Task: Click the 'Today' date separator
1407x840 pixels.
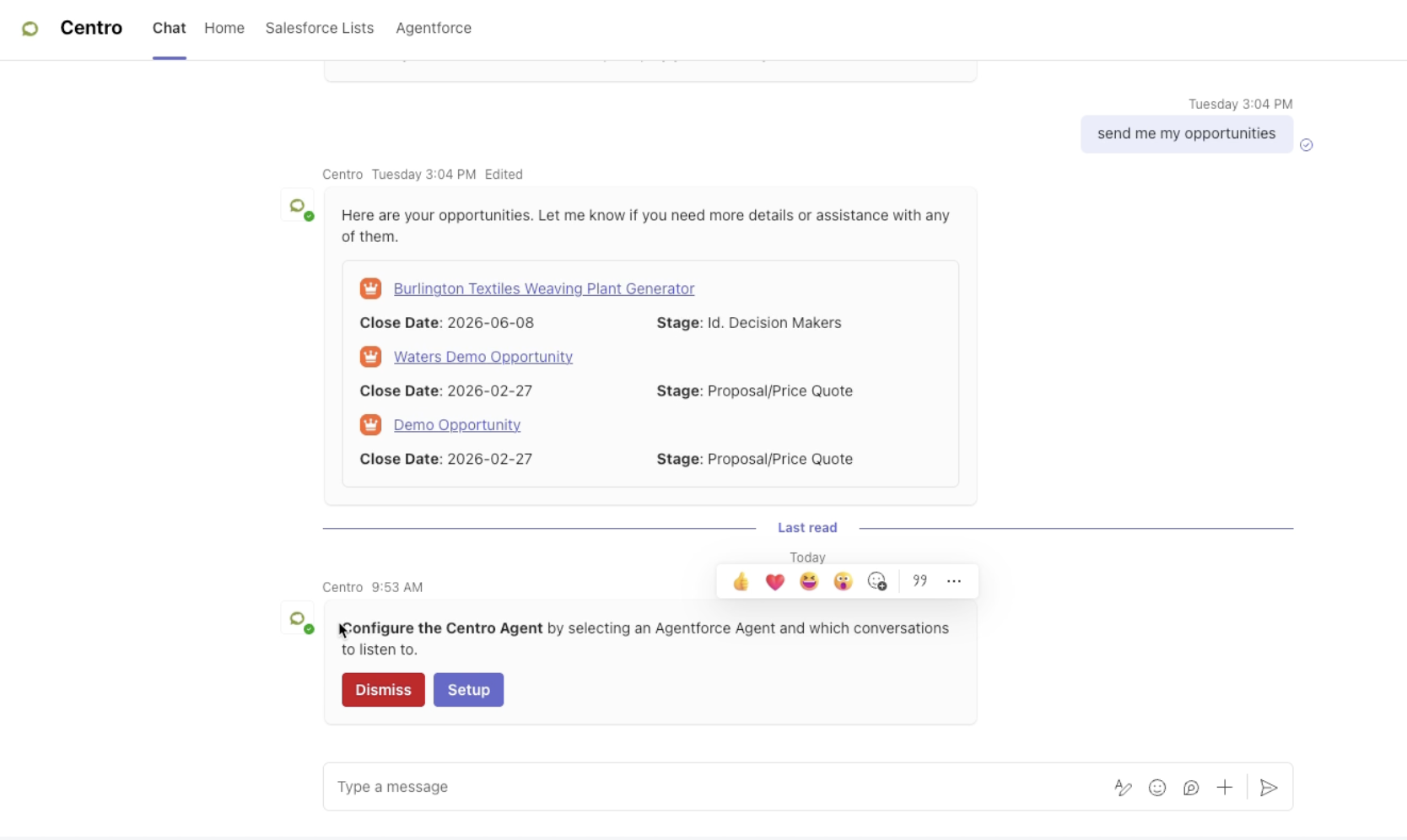Action: click(807, 557)
